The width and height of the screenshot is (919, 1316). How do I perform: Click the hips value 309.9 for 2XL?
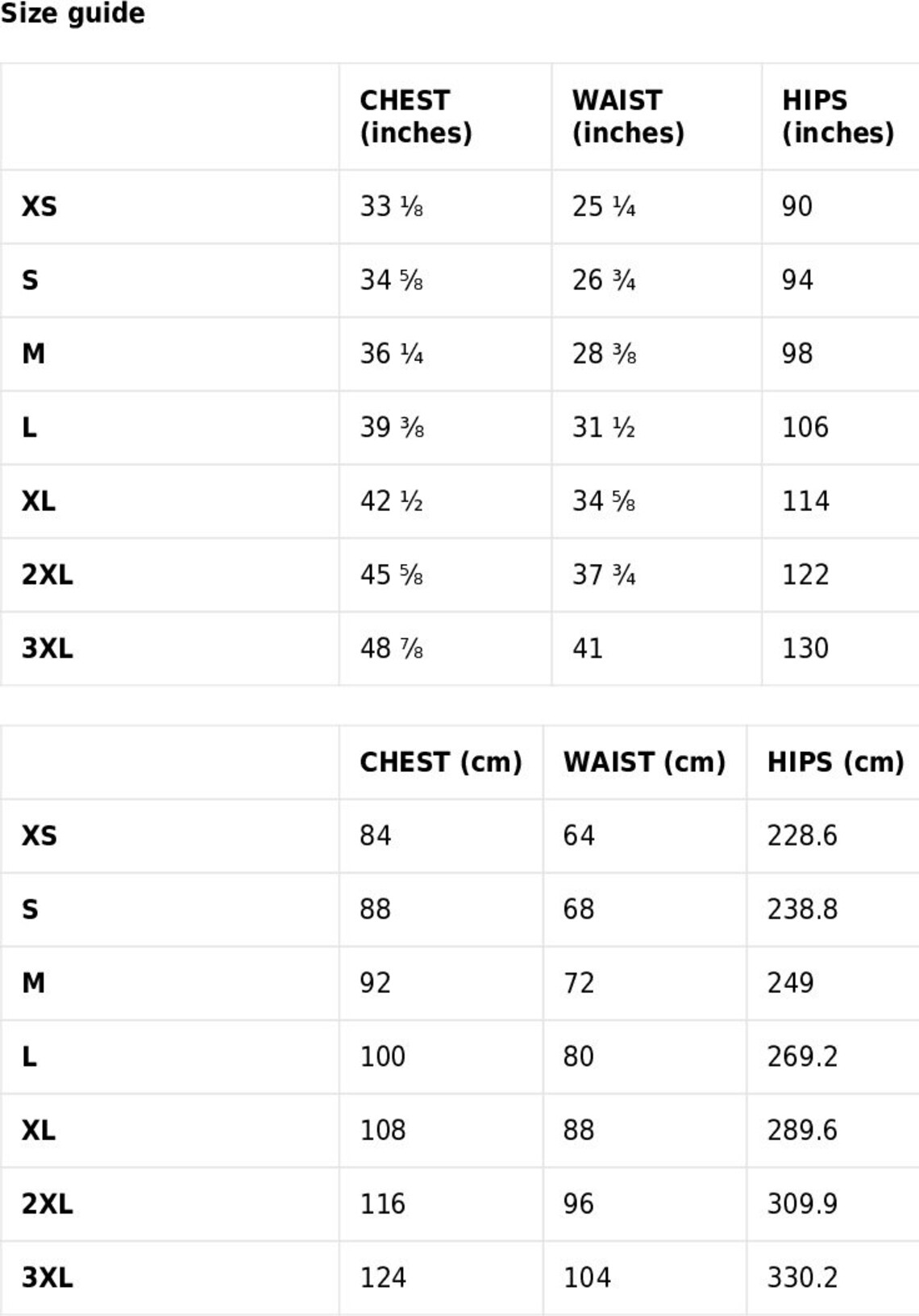coord(802,1204)
